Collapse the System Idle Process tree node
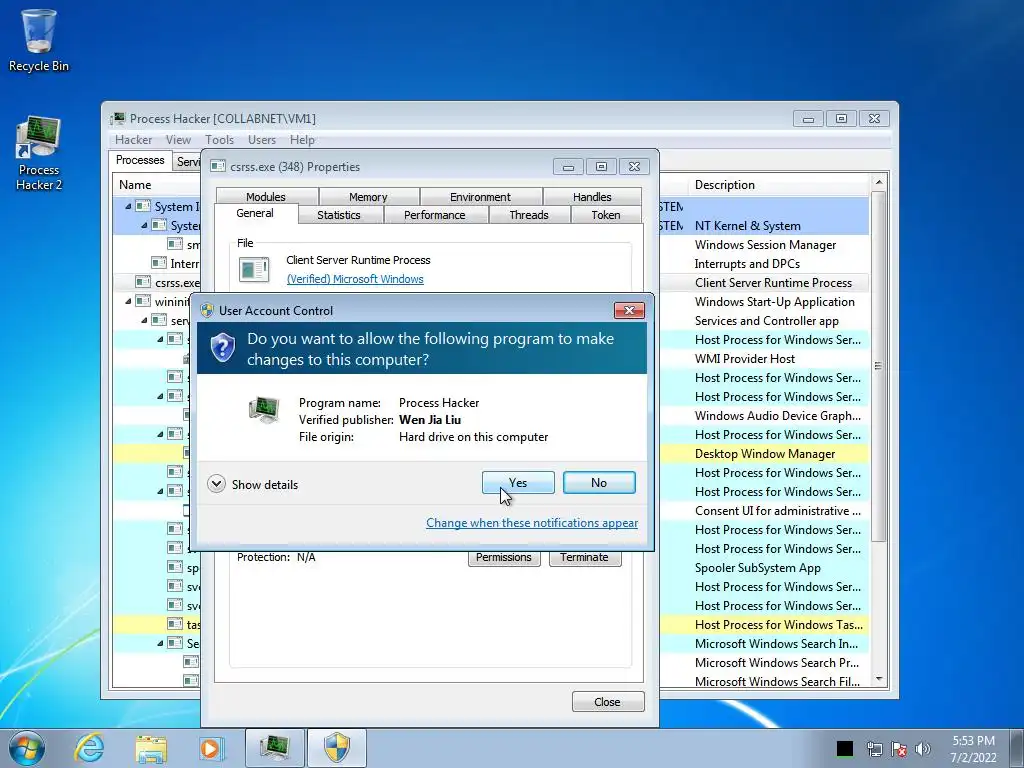 [128, 206]
